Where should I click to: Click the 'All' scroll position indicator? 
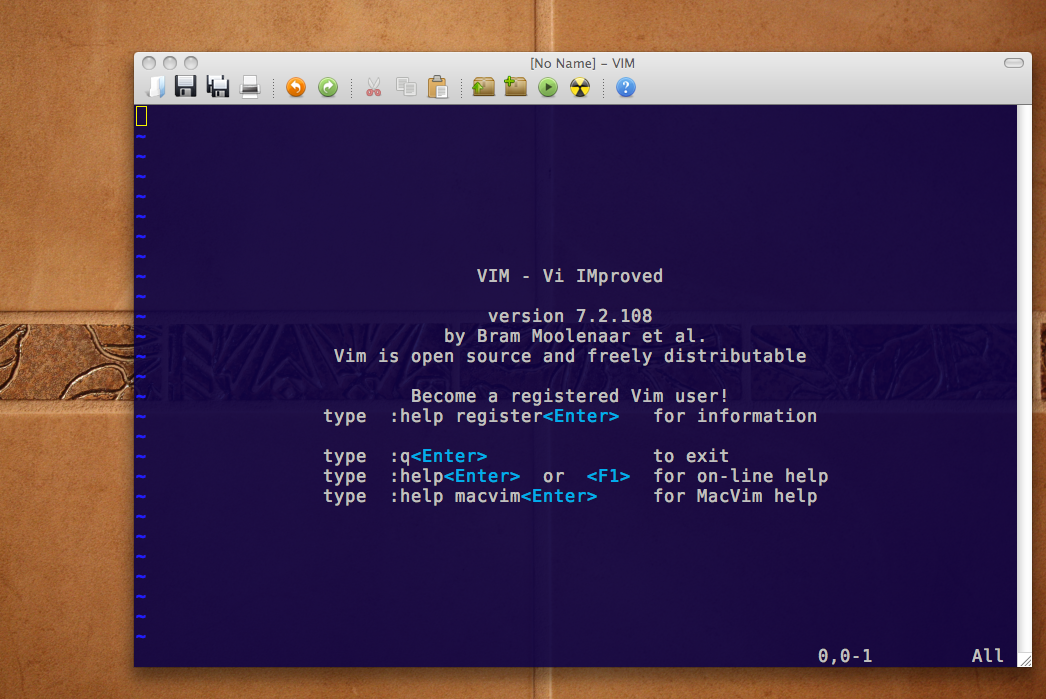(x=987, y=656)
